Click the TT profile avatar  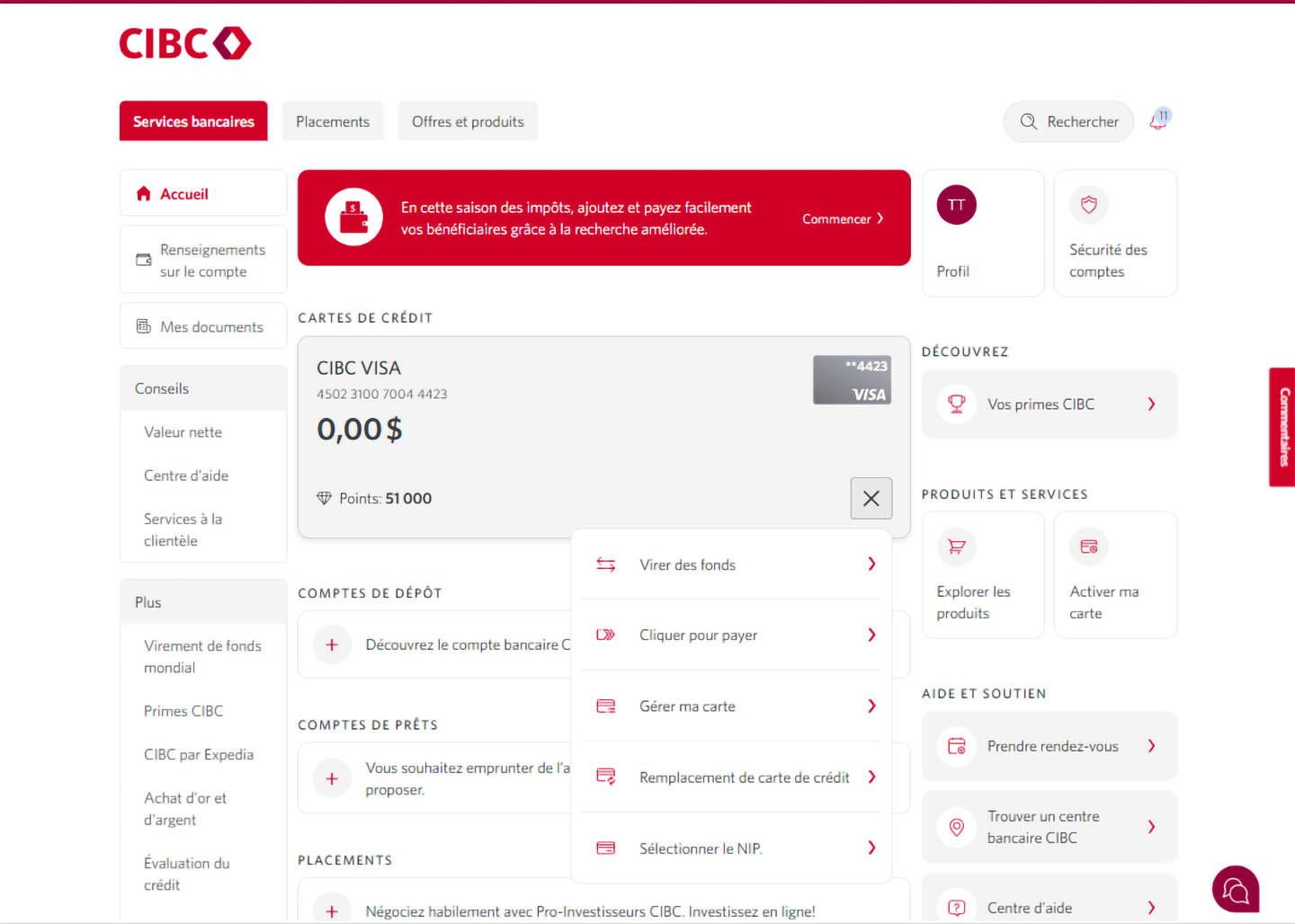tap(956, 205)
